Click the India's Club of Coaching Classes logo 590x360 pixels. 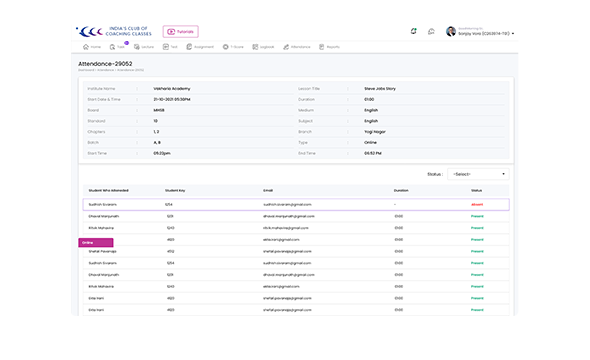[x=114, y=31]
